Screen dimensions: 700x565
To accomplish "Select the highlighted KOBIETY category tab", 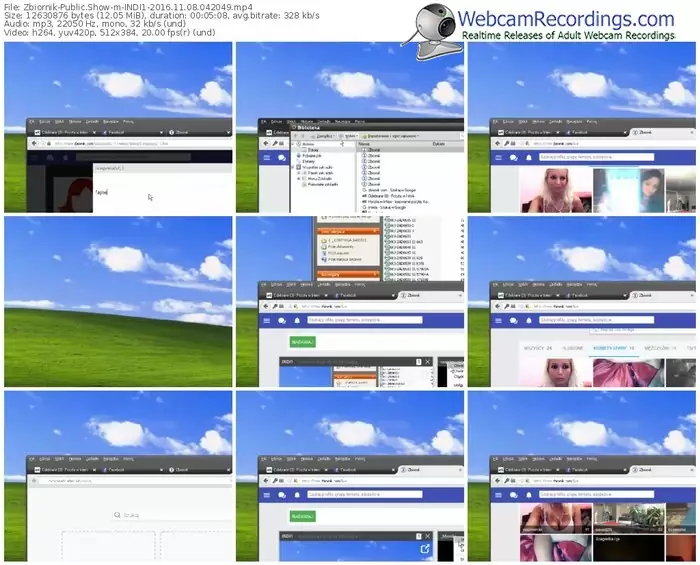I will click(x=613, y=348).
